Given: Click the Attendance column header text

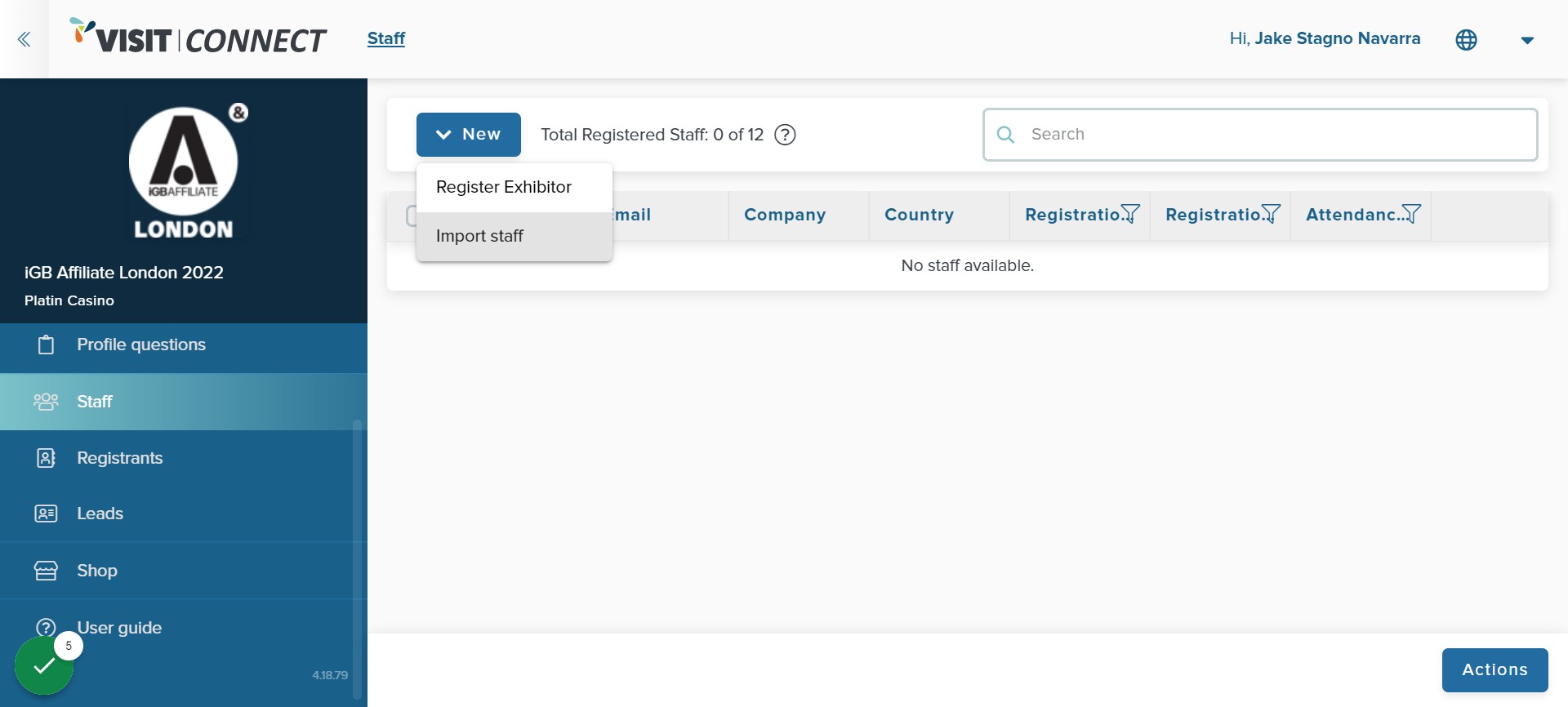Looking at the screenshot, I should click(x=1353, y=215).
